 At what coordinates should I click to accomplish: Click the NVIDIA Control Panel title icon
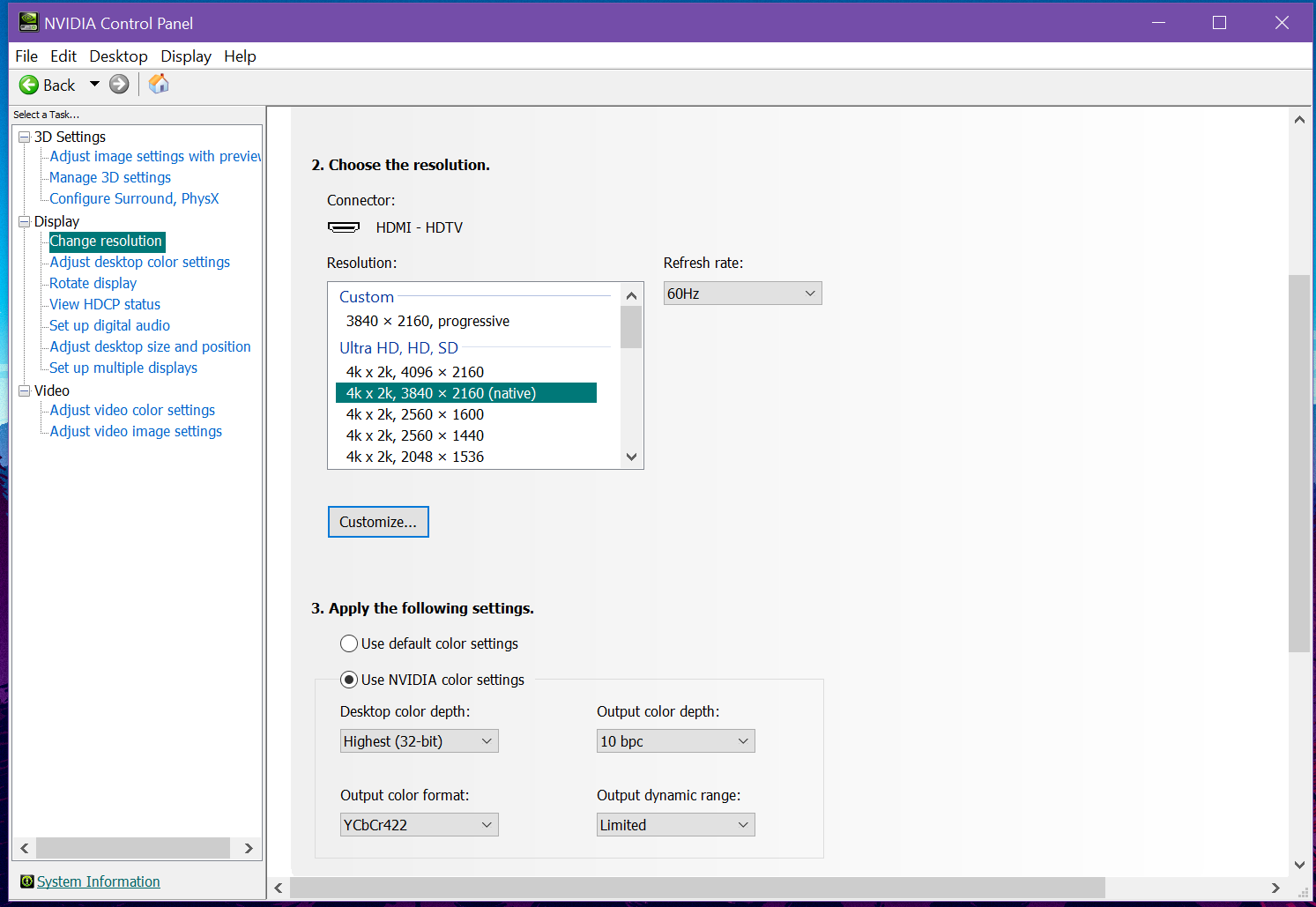(x=29, y=22)
